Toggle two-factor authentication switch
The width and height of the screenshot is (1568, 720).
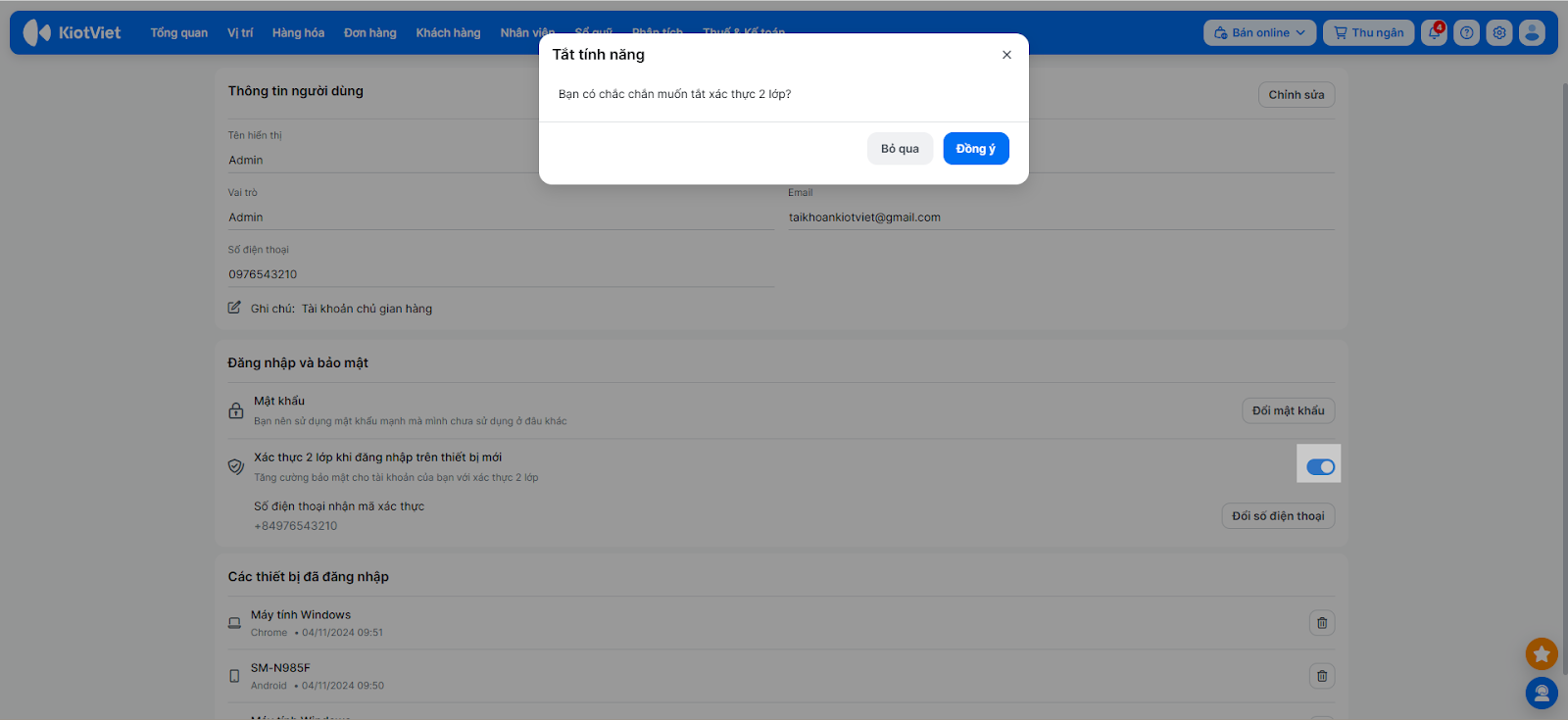[x=1320, y=467]
